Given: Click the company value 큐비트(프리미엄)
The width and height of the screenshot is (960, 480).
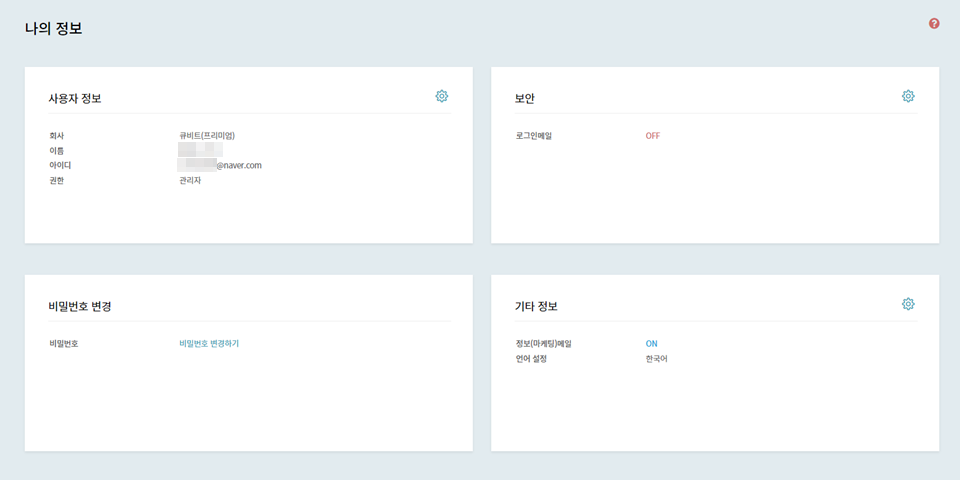Looking at the screenshot, I should coord(207,136).
